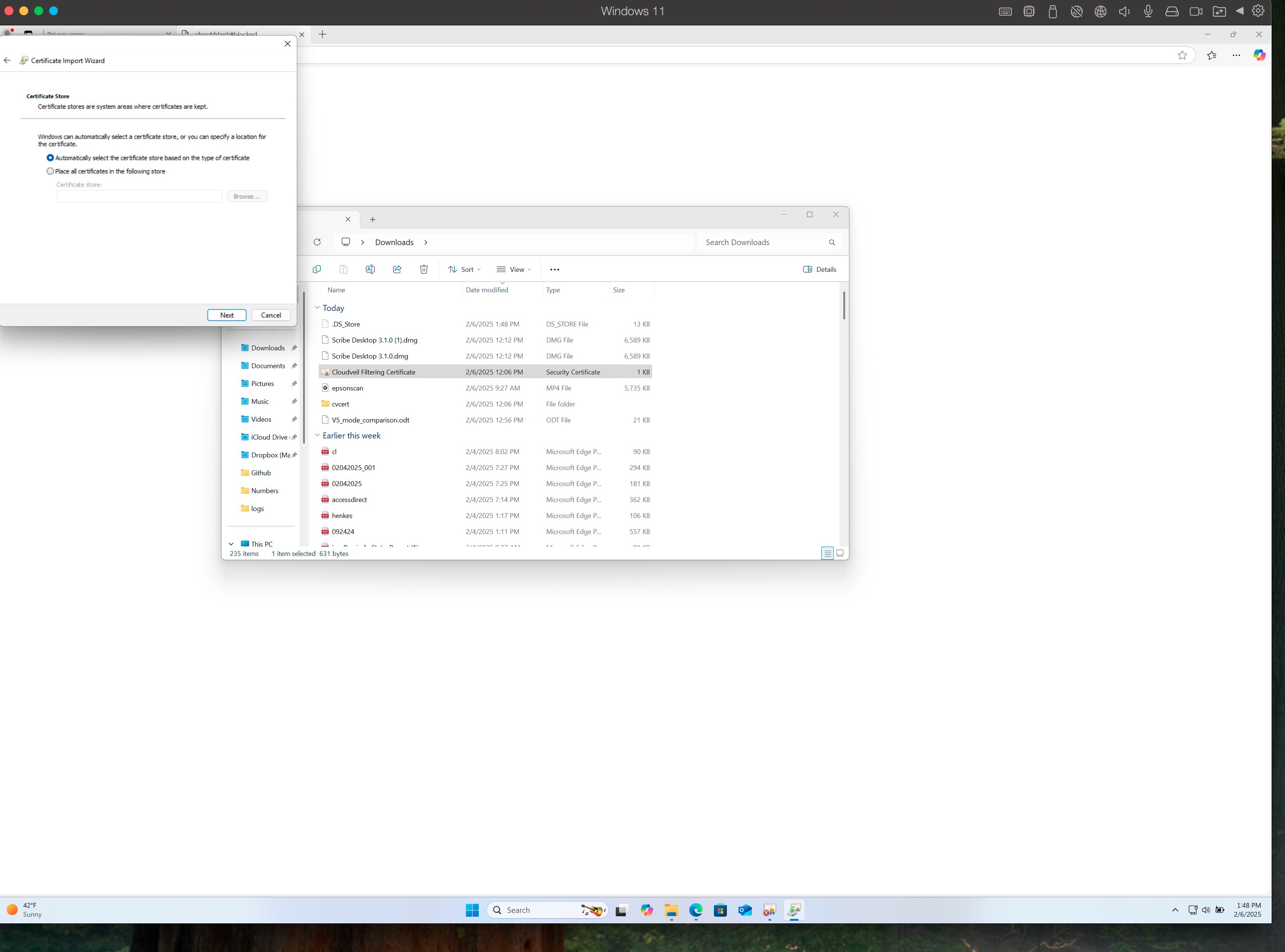Viewport: 1285px width, 952px height.
Task: Open Microsoft Edge from the taskbar
Action: (696, 910)
